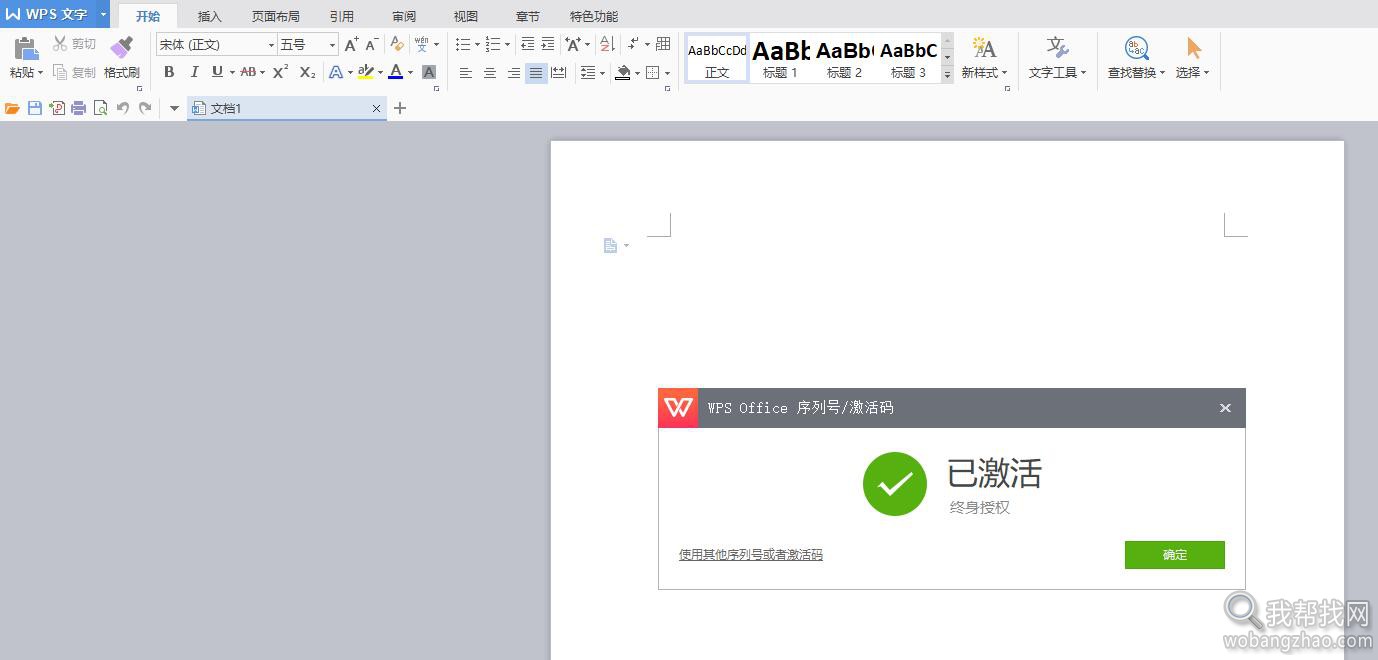This screenshot has width=1378, height=660.
Task: Select the Format Painter (格式刷) brush
Action: pyautogui.click(x=121, y=47)
